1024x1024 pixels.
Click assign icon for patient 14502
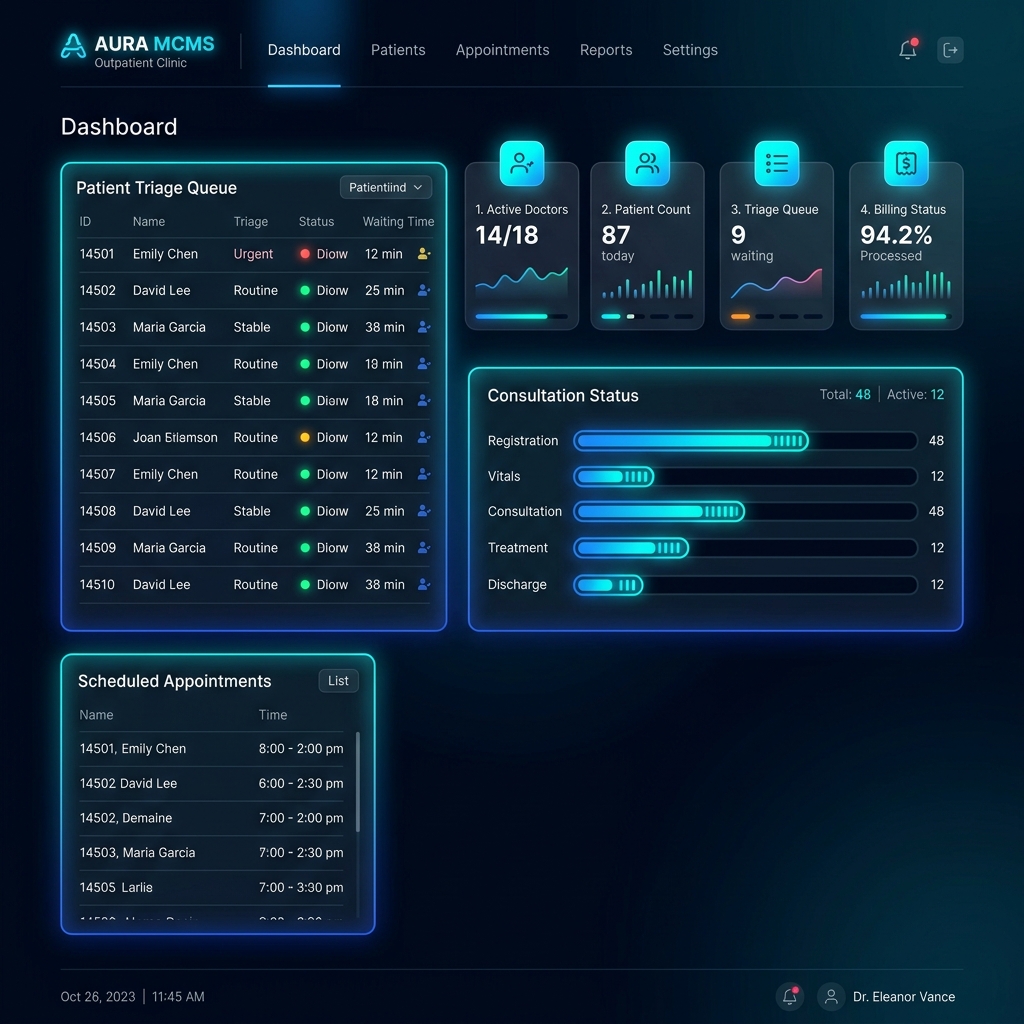point(424,290)
